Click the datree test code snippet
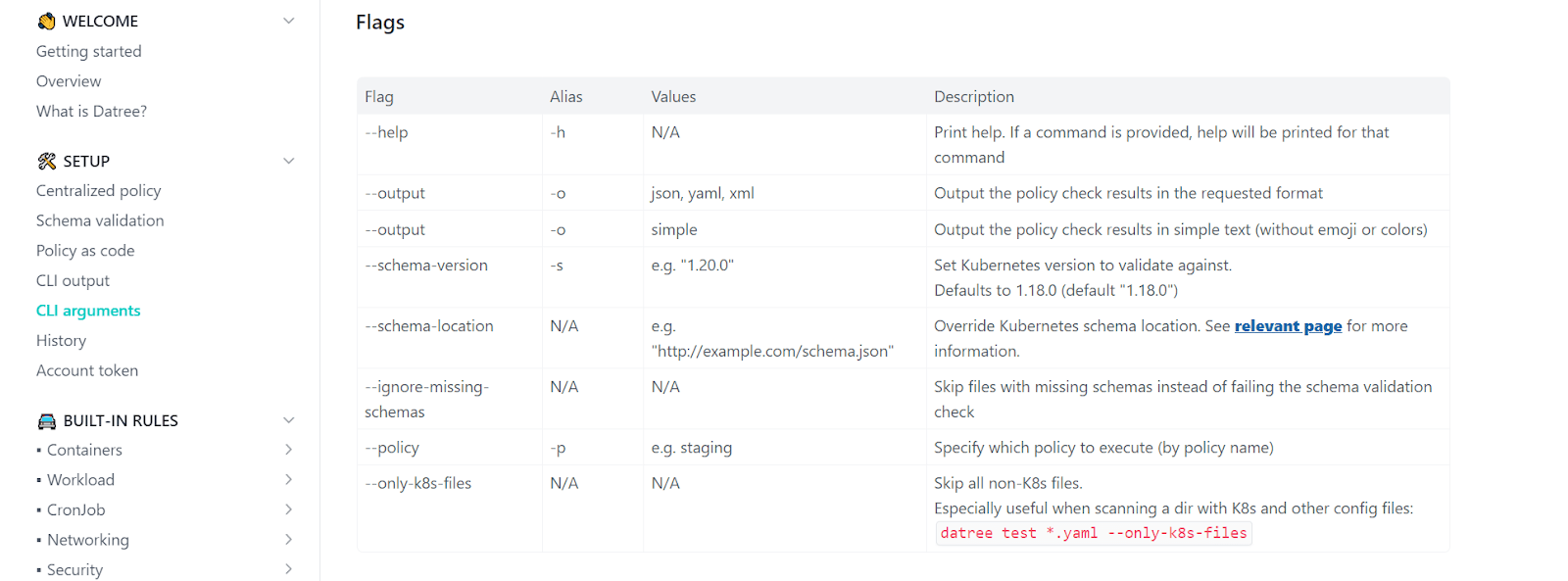 [x=1093, y=533]
